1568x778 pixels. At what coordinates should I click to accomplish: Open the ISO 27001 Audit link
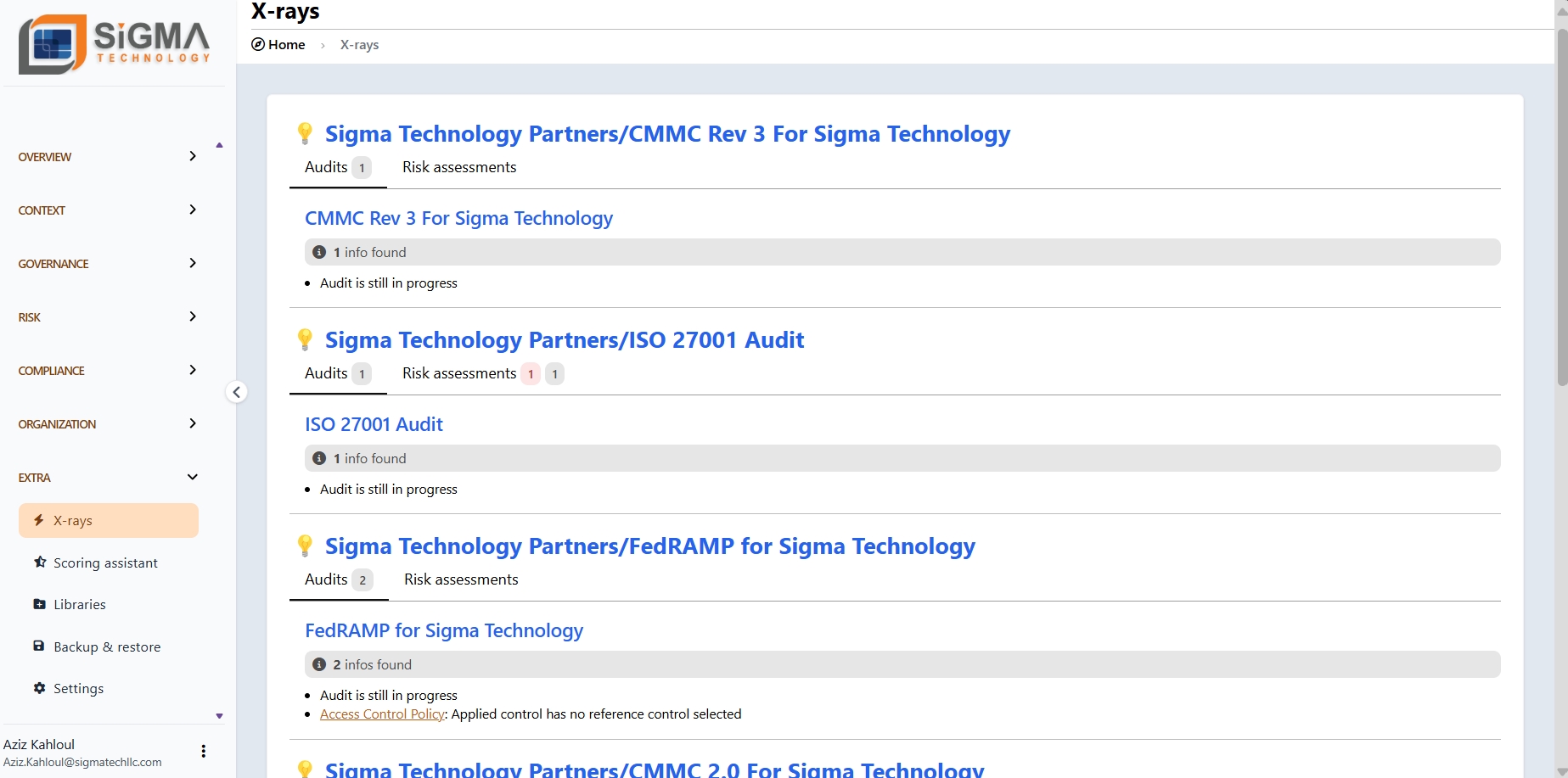374,424
